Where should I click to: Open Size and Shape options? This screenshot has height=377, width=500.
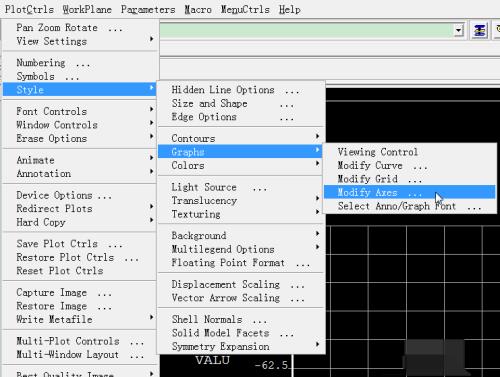[241, 104]
